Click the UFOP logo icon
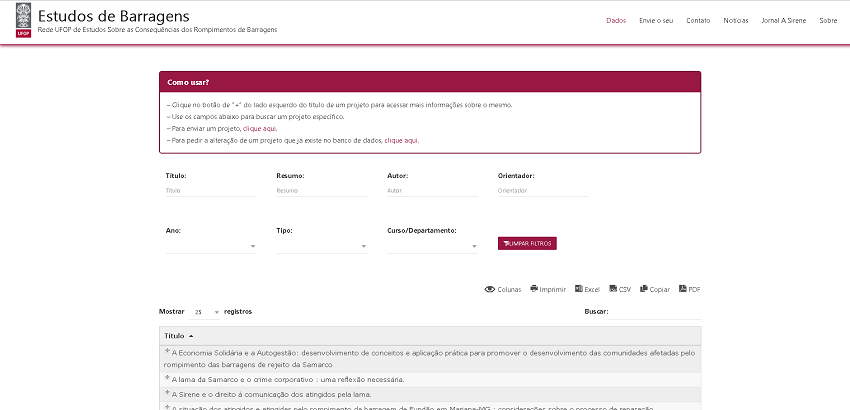The image size is (850, 410). click(23, 21)
